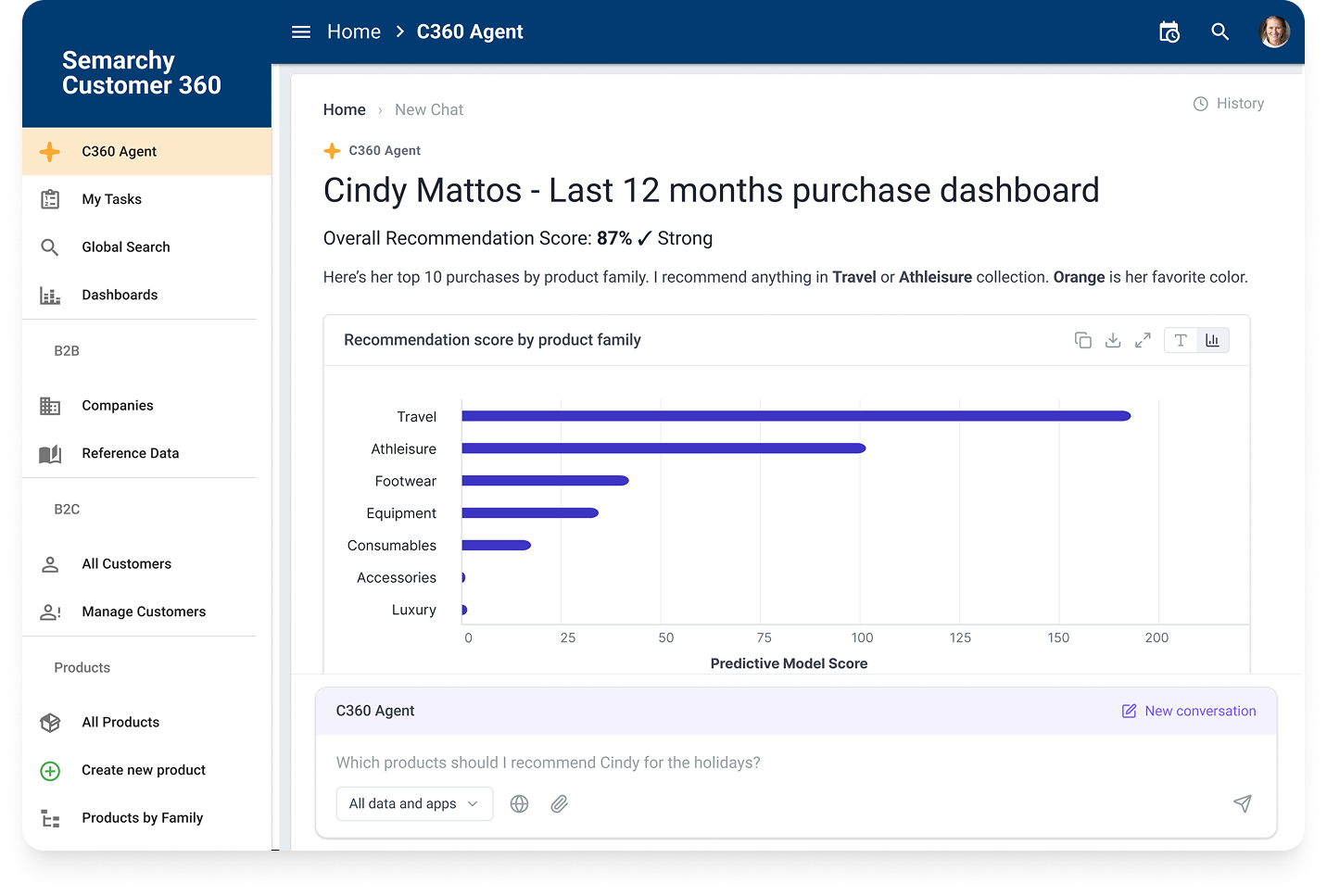Click the B2C section header
This screenshot has width=1327, height=896.
click(67, 510)
